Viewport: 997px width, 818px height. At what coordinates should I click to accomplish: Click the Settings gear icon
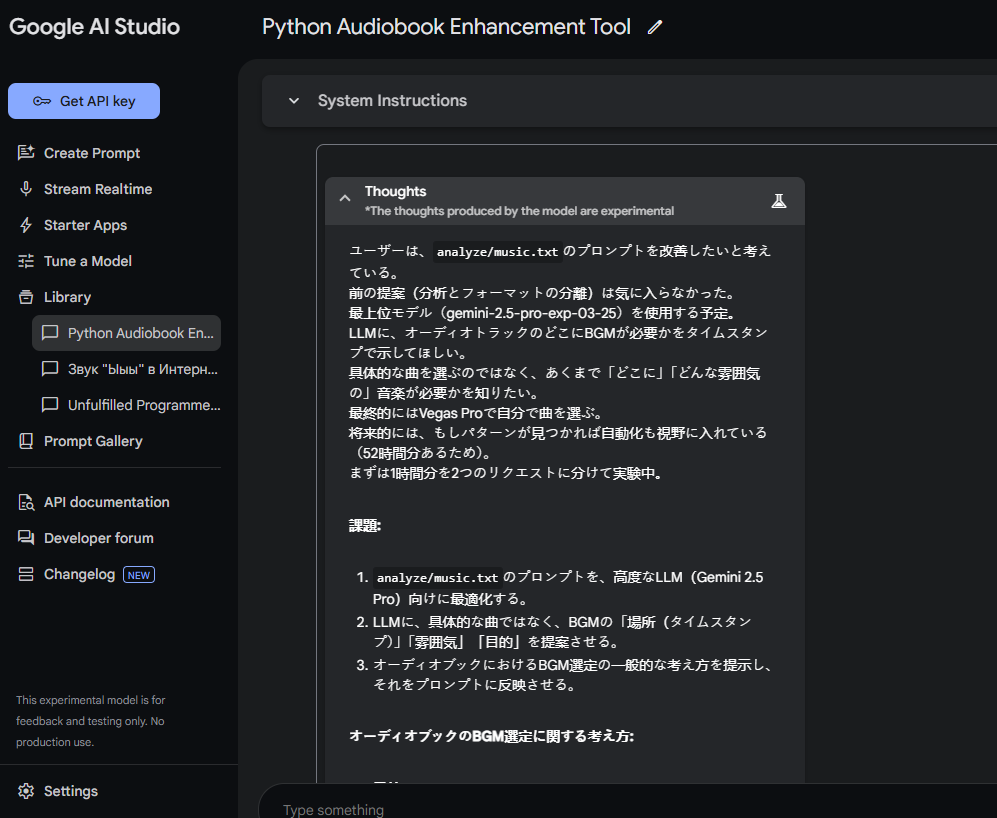pos(26,791)
